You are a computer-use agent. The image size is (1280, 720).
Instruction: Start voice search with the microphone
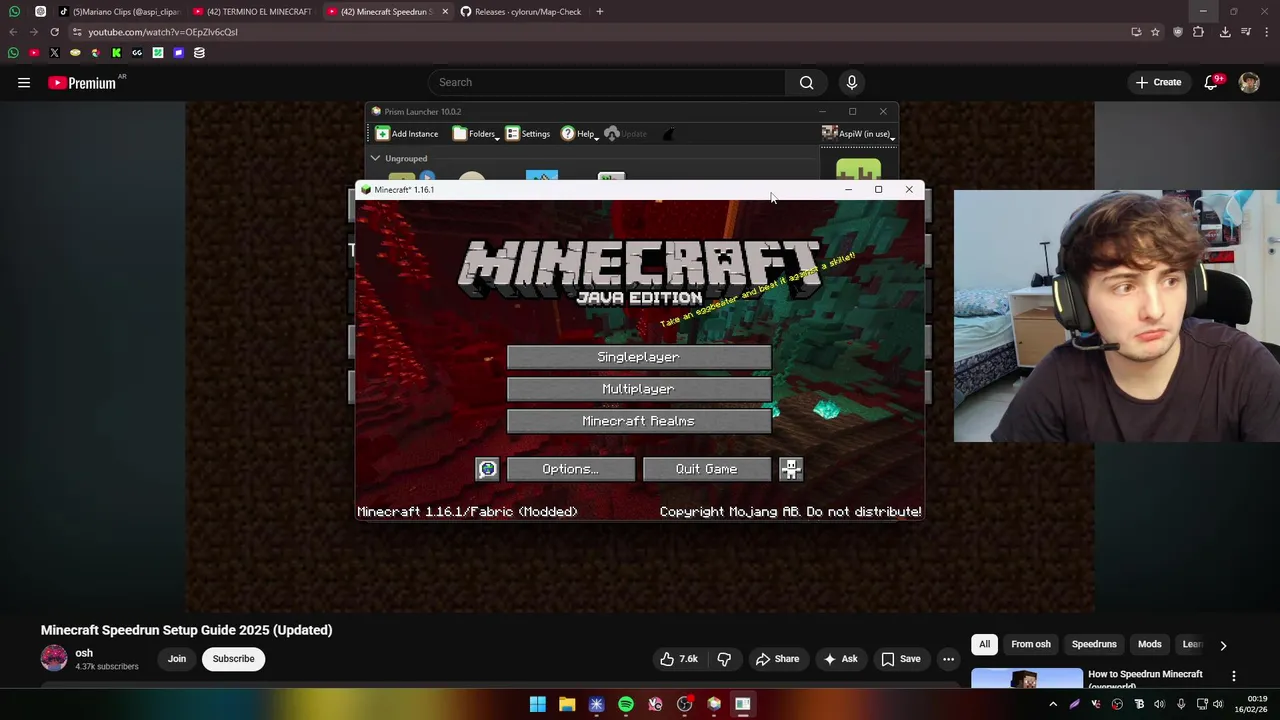(852, 82)
